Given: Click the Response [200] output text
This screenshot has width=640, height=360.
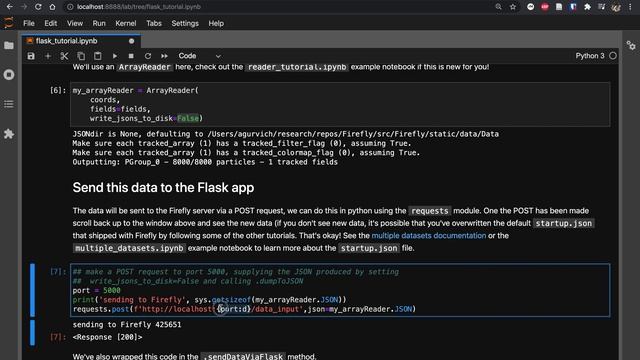Looking at the screenshot, I should [x=107, y=337].
